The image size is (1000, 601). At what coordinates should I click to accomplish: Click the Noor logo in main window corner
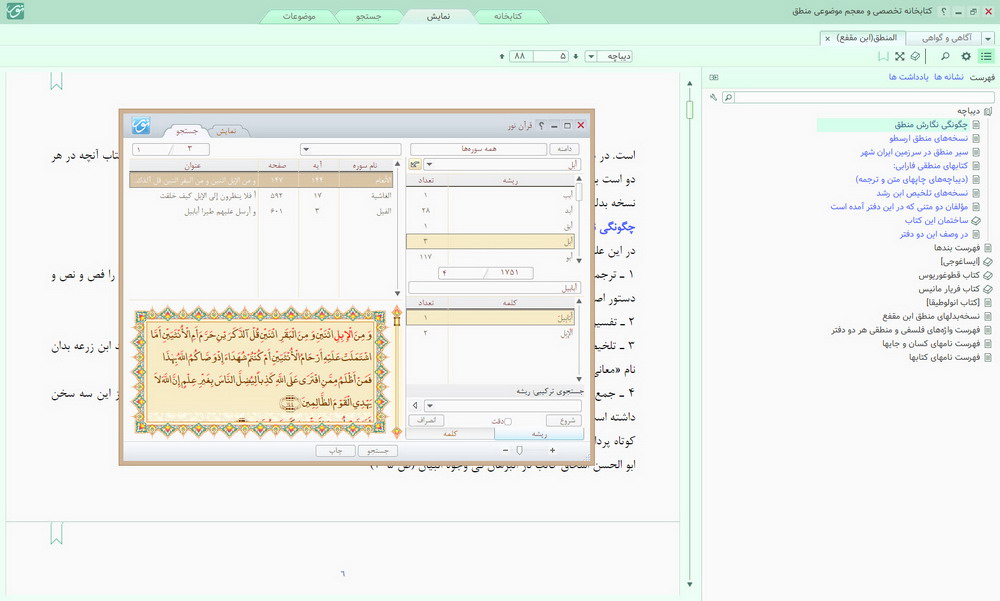pos(15,11)
